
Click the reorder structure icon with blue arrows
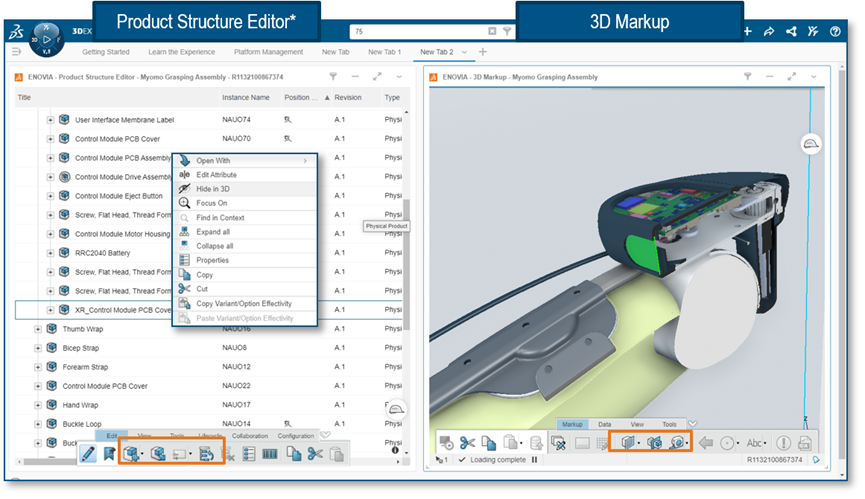click(x=206, y=454)
